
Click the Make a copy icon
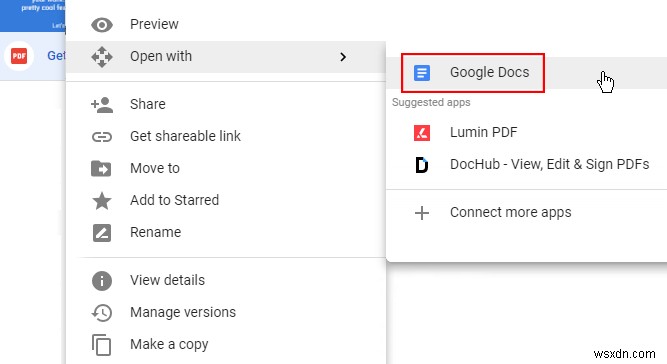(102, 345)
